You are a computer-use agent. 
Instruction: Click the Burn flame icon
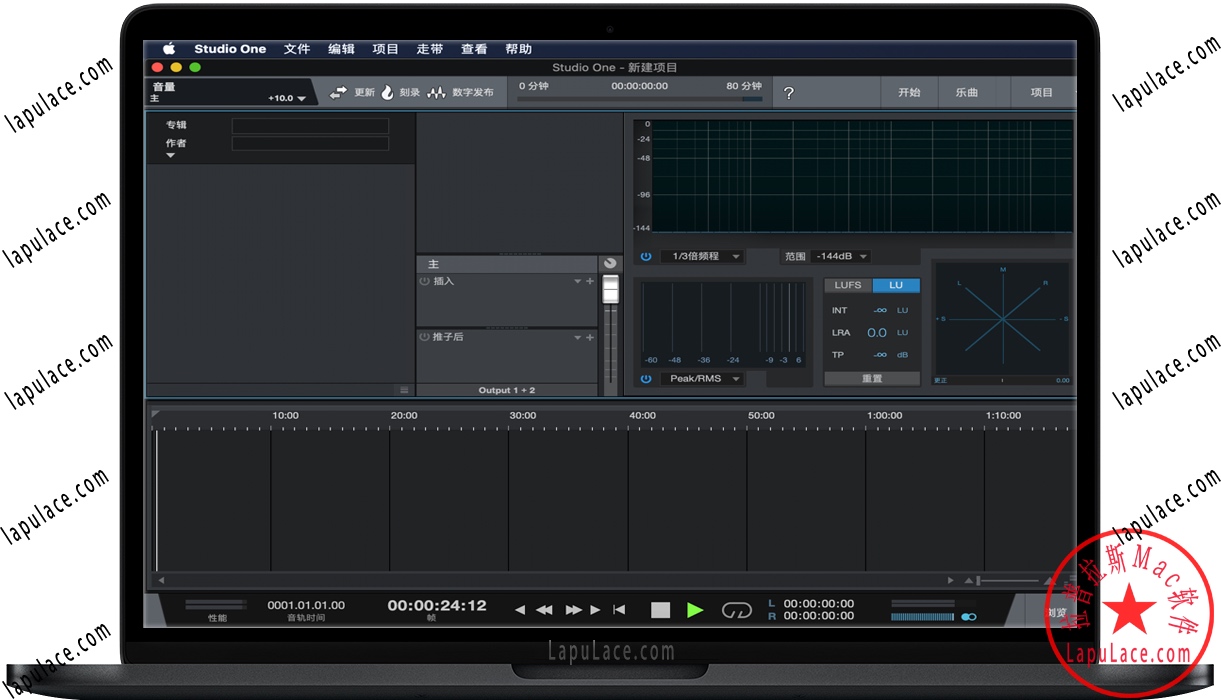pos(388,92)
